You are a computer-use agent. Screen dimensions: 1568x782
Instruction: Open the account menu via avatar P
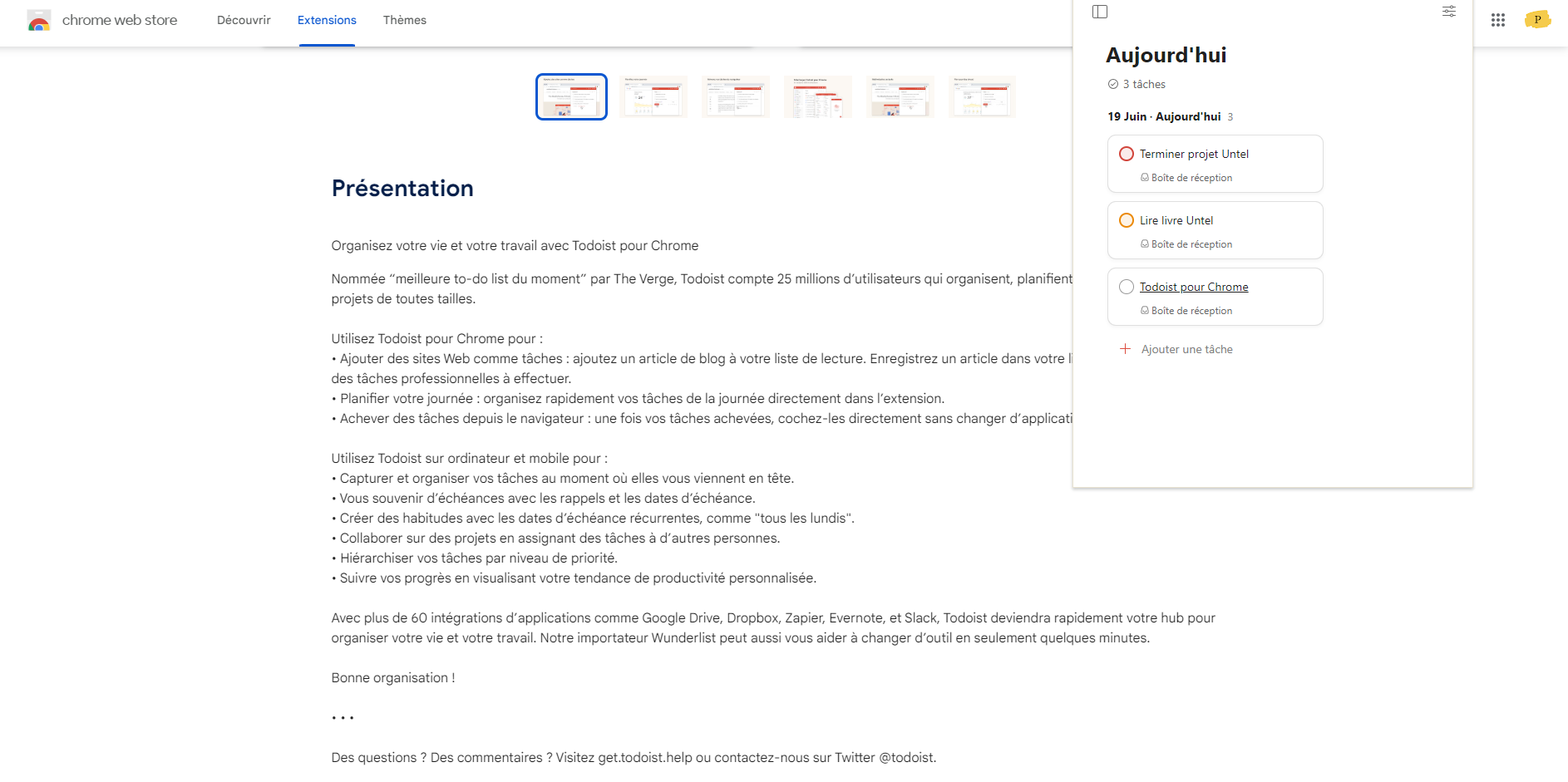(x=1537, y=19)
